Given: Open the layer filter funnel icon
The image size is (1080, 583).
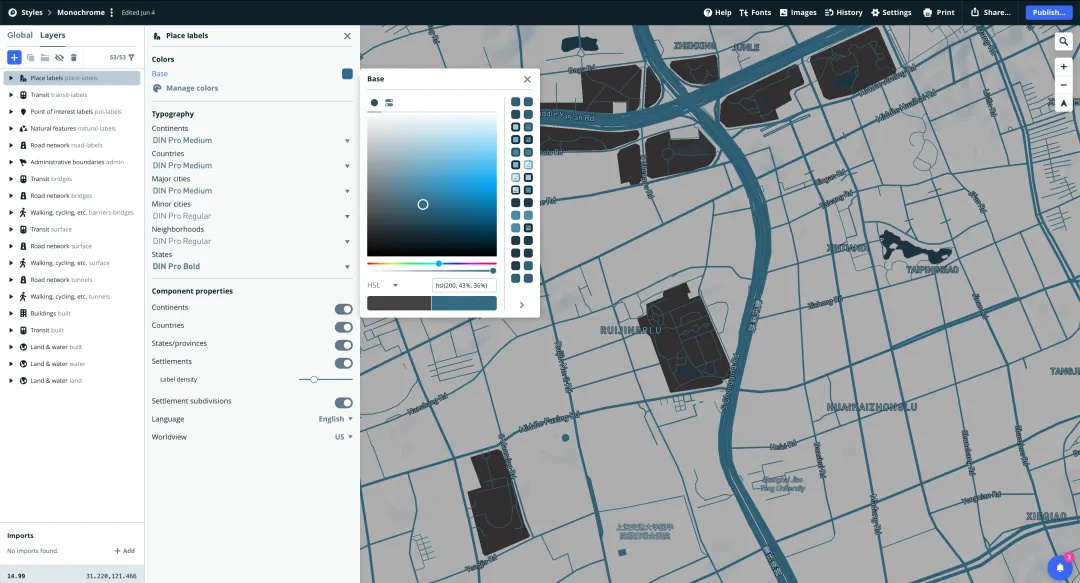Looking at the screenshot, I should pyautogui.click(x=131, y=58).
